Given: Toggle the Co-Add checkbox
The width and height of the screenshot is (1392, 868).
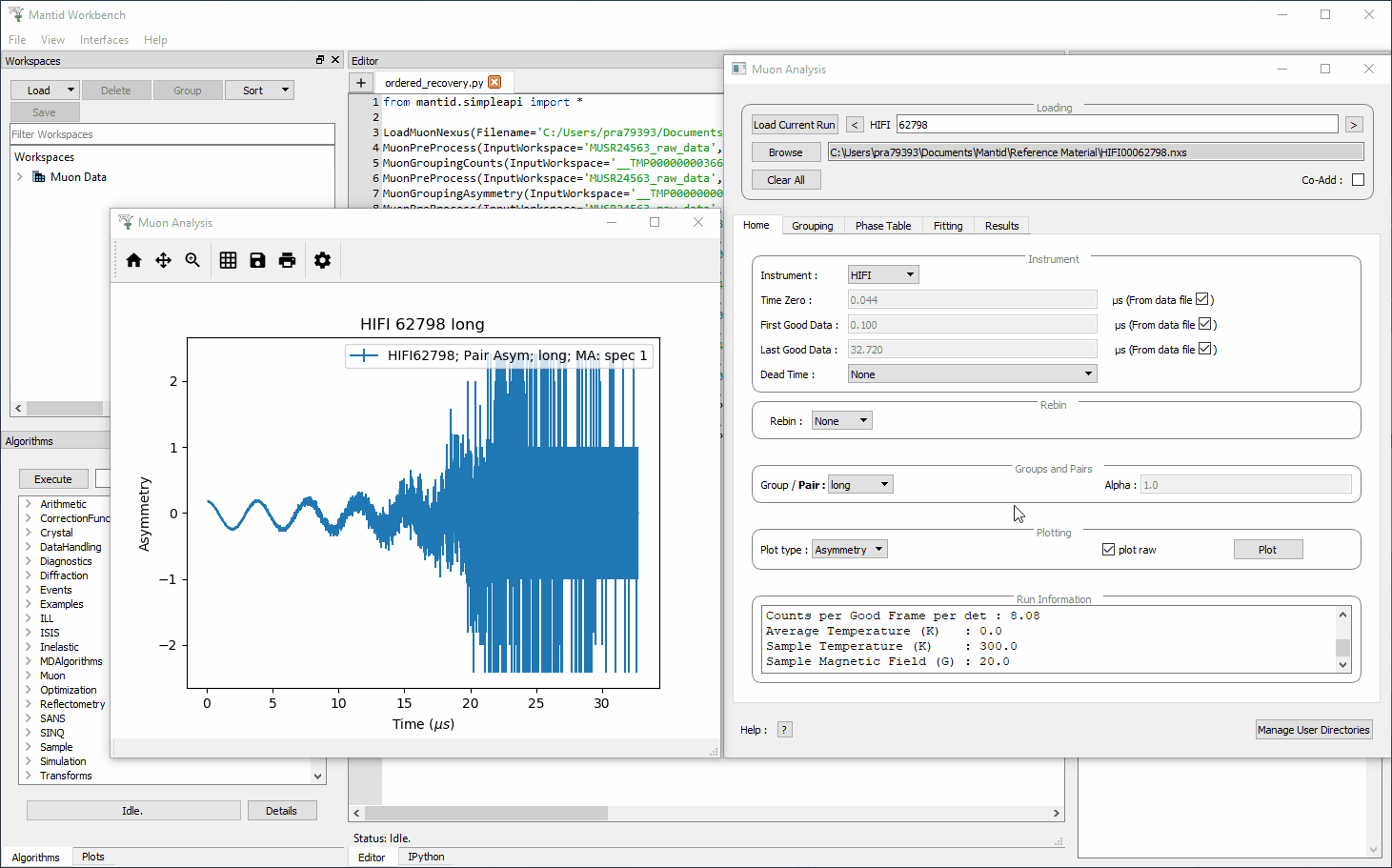Looking at the screenshot, I should 1358,180.
